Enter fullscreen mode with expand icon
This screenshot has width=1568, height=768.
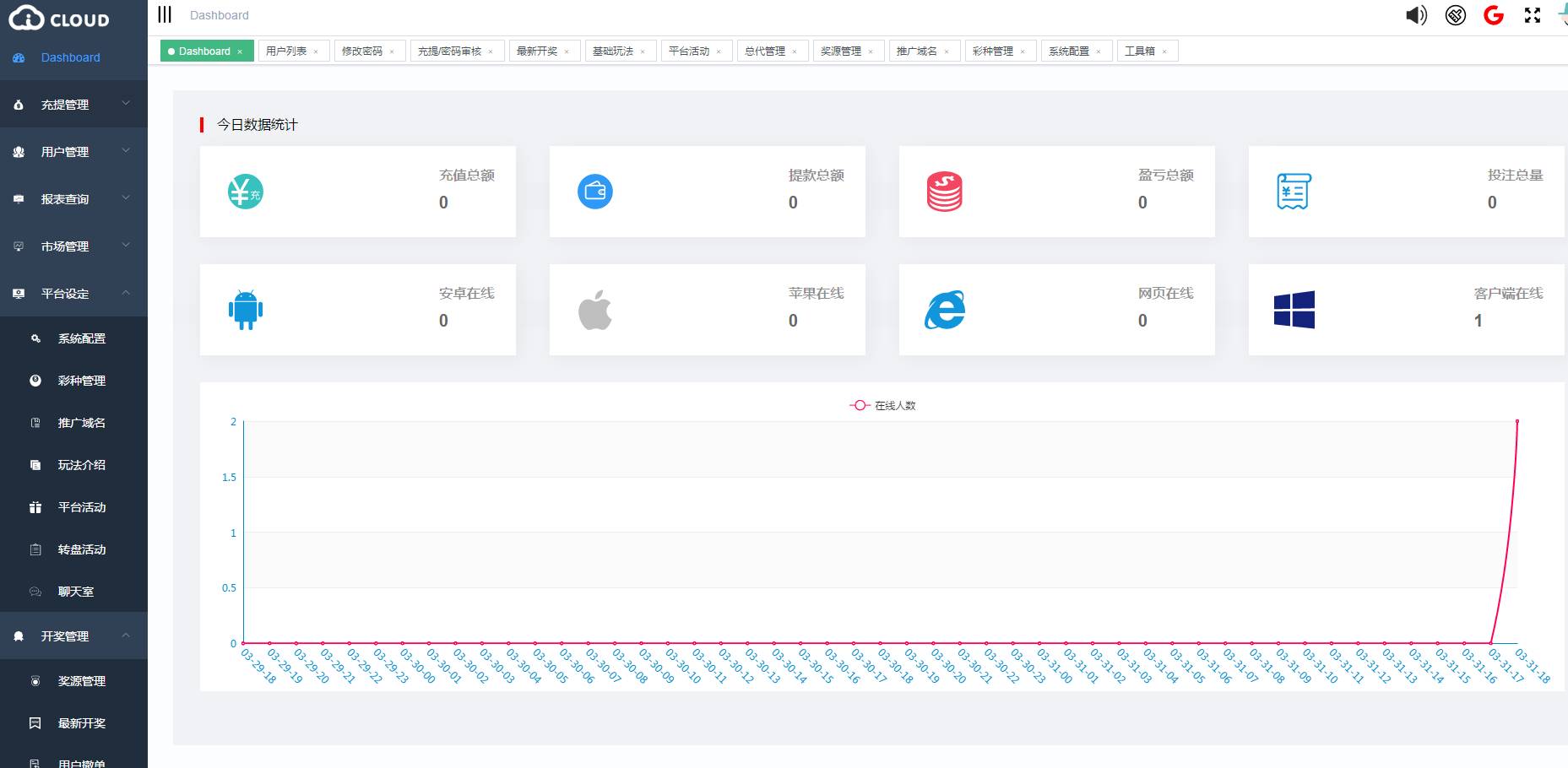[x=1532, y=14]
